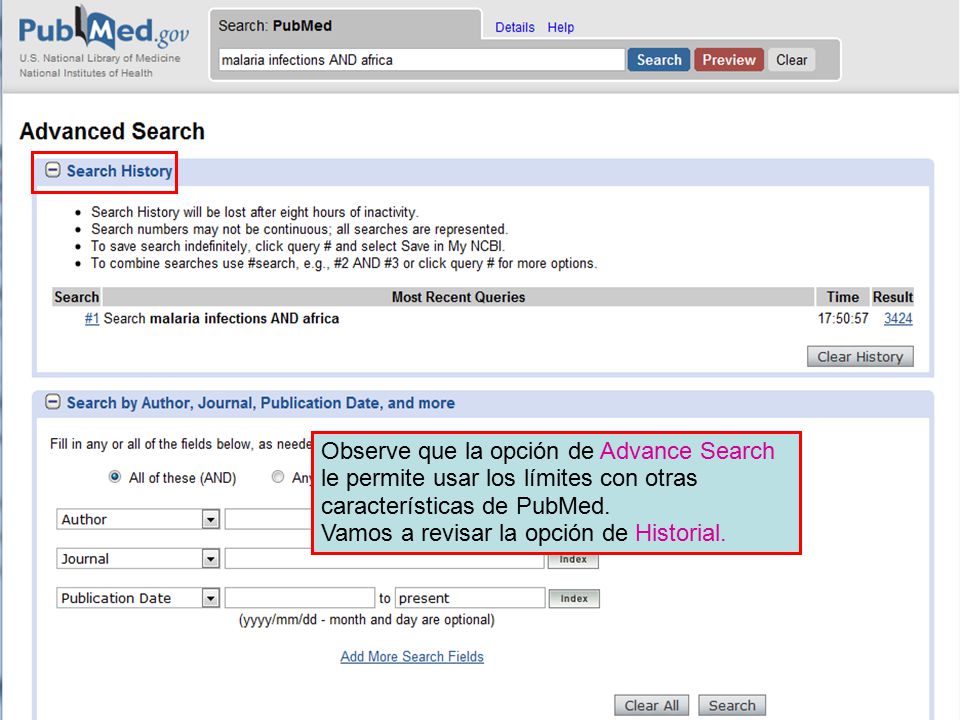Image resolution: width=960 pixels, height=720 pixels.
Task: Click the 17:50:57 time cell
Action: 843,318
